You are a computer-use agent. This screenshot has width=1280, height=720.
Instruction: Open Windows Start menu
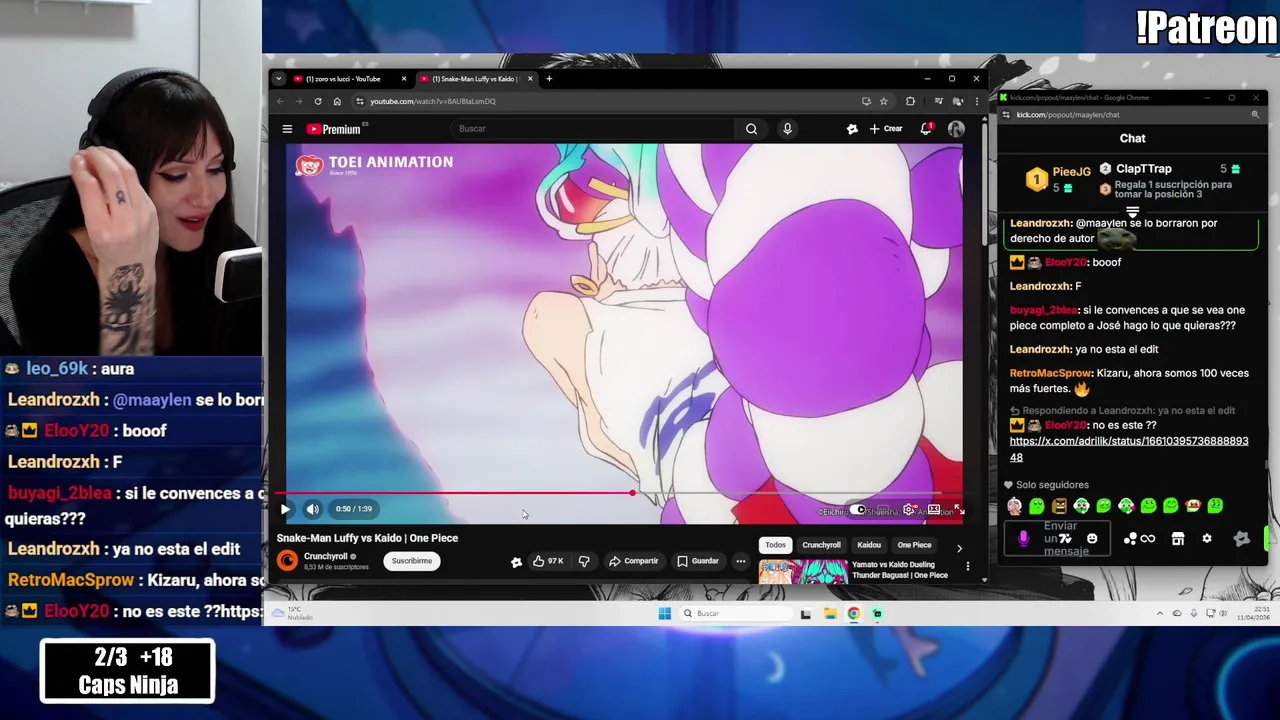point(664,613)
